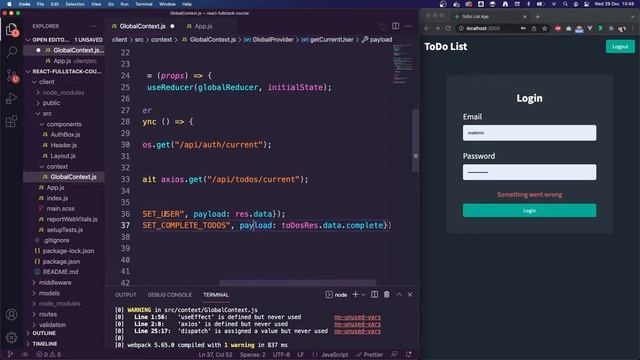The width and height of the screenshot is (640, 360).
Task: Reload the localhost page in browser
Action: (x=448, y=29)
